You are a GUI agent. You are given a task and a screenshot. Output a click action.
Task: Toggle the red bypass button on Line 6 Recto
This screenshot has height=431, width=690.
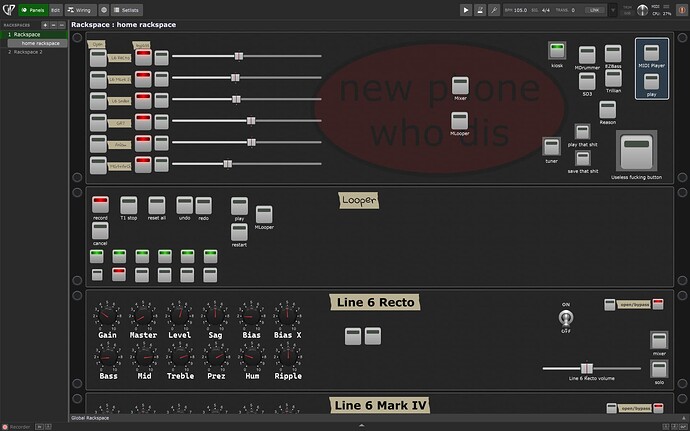658,304
